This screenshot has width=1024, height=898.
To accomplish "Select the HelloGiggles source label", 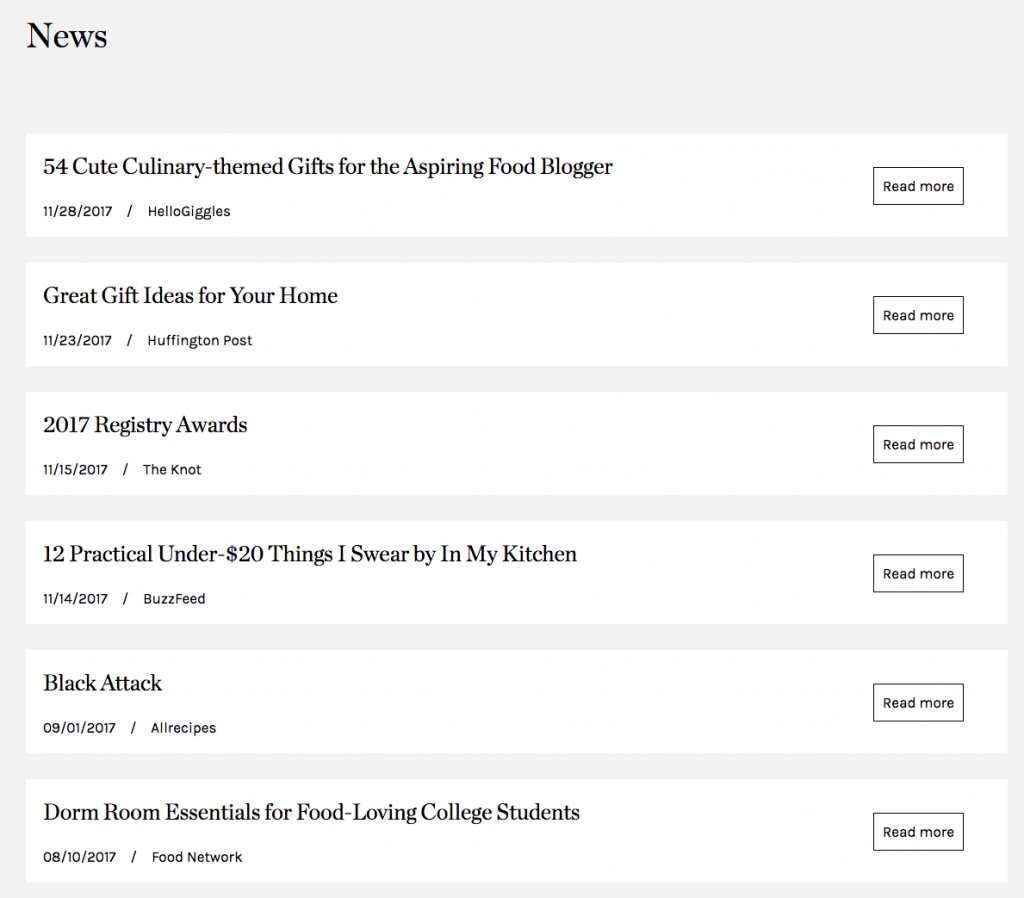I will (x=189, y=212).
